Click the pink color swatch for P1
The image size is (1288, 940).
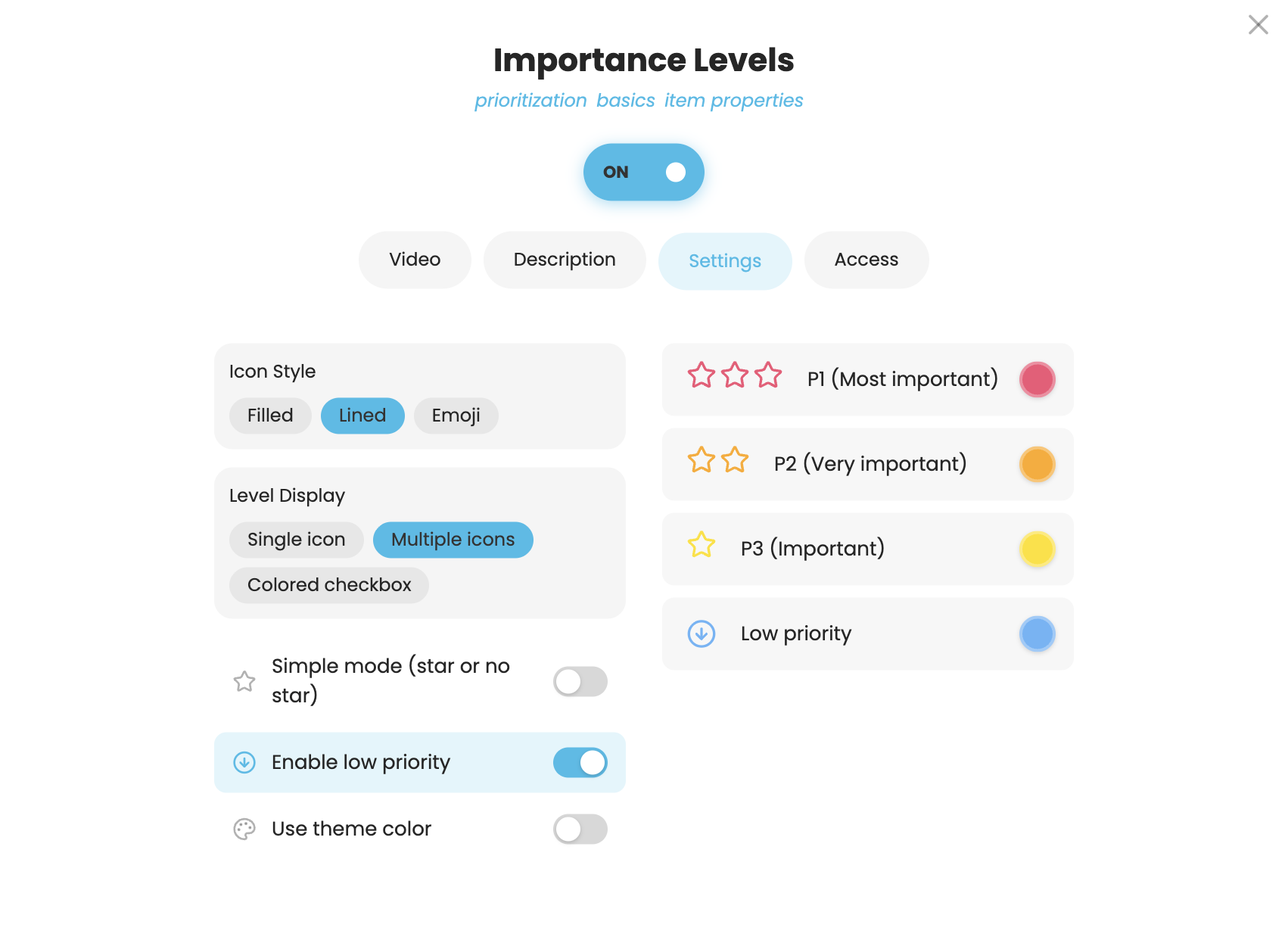(1037, 379)
